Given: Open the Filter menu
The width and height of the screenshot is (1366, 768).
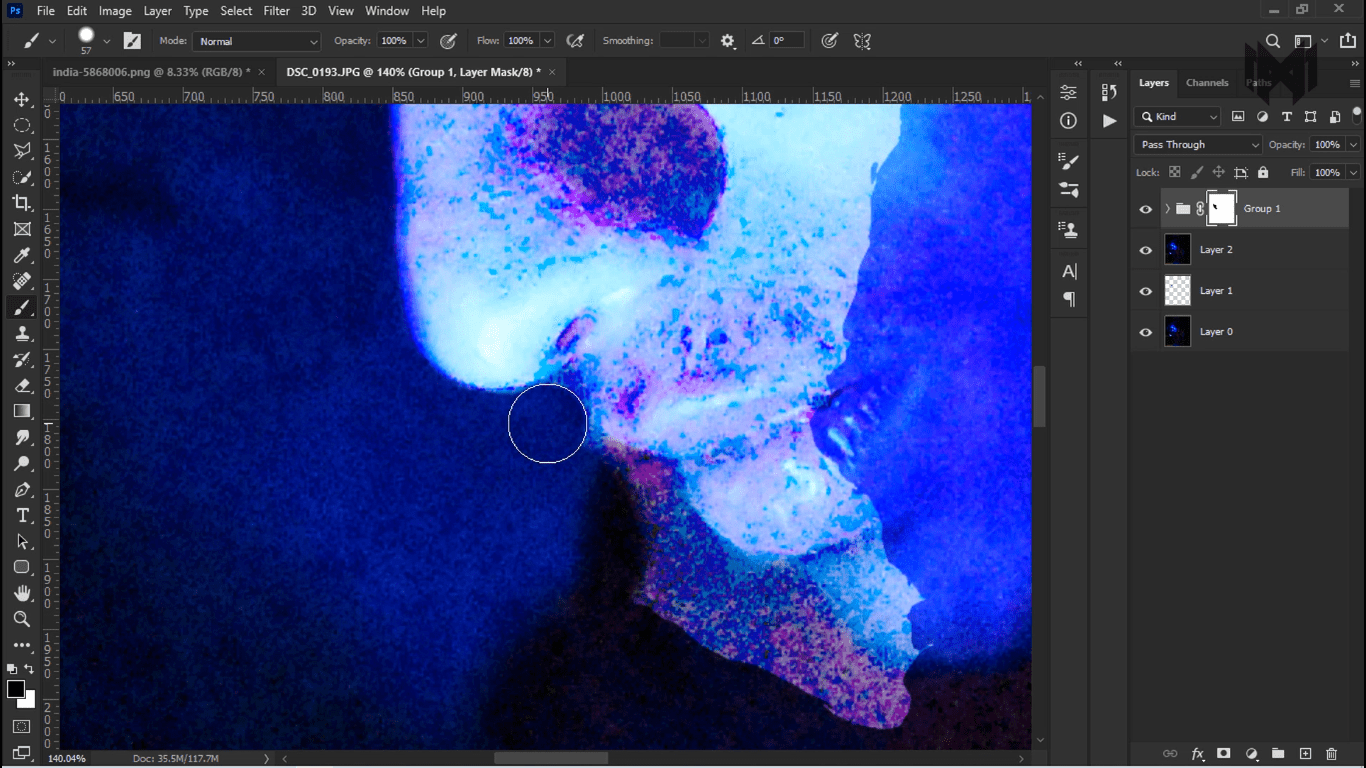Looking at the screenshot, I should 277,11.
